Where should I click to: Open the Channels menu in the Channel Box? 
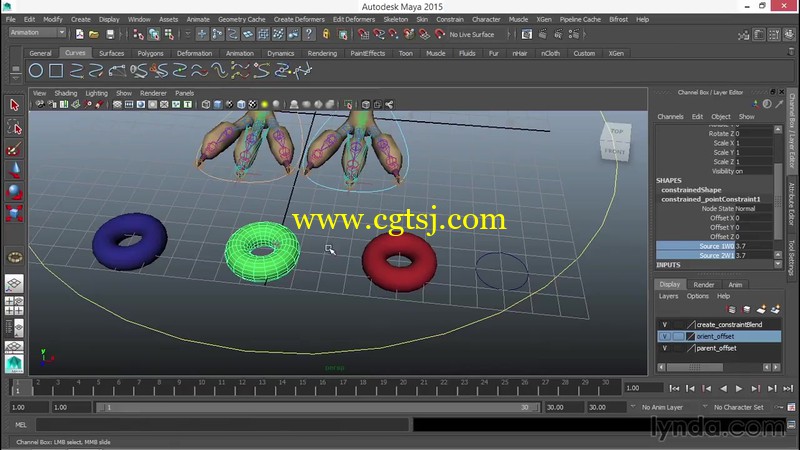pos(670,116)
